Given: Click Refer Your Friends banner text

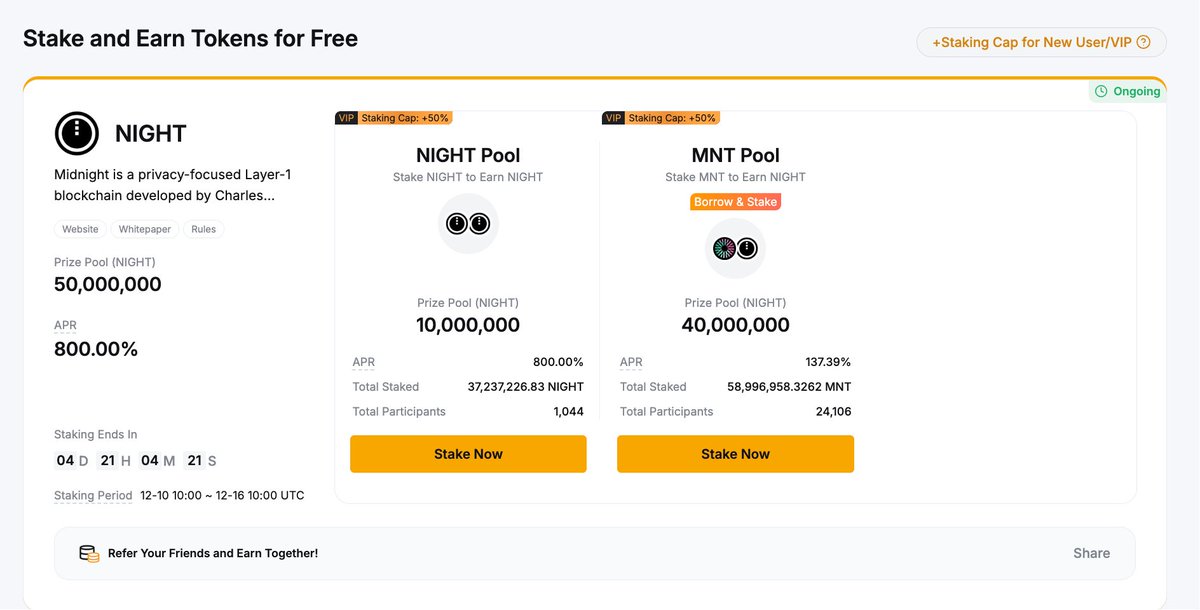Looking at the screenshot, I should 213,553.
